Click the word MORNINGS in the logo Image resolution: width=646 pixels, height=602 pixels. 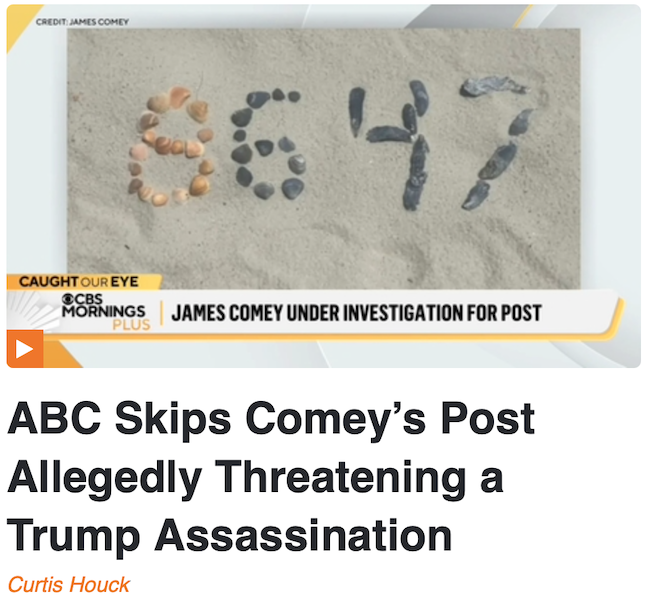pos(103,311)
